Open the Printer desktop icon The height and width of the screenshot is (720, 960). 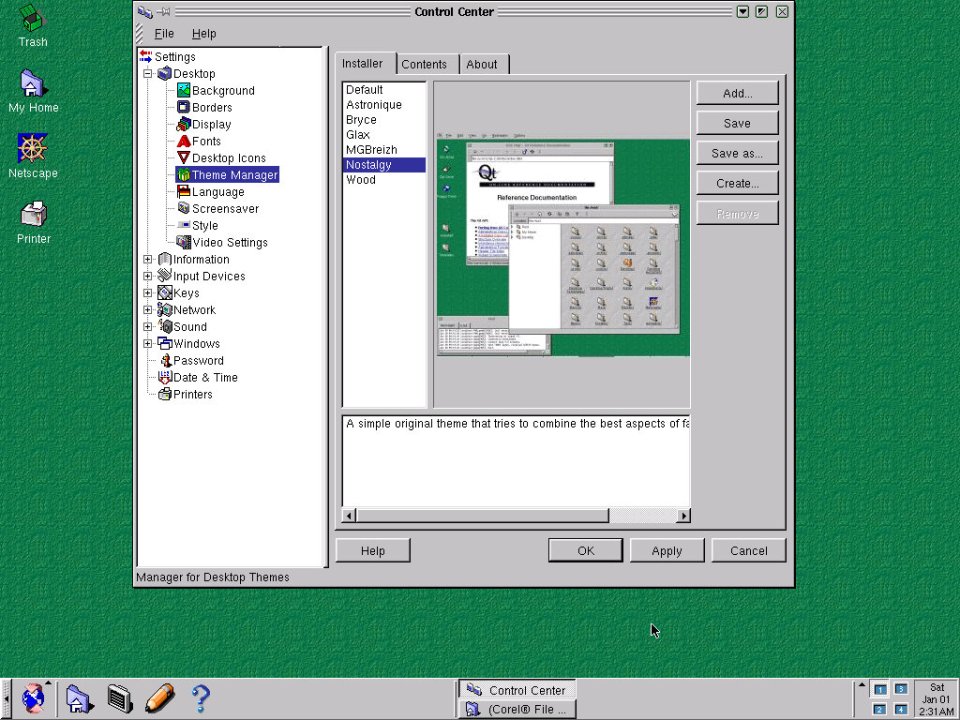click(x=33, y=214)
